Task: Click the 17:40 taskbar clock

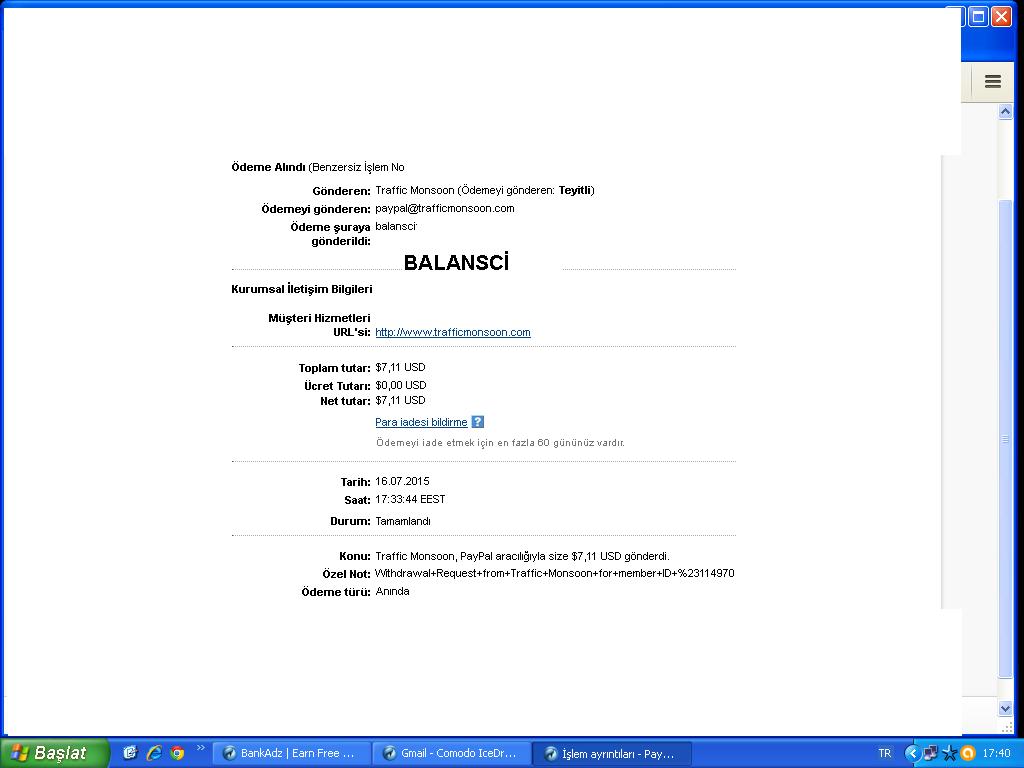Action: [997, 753]
